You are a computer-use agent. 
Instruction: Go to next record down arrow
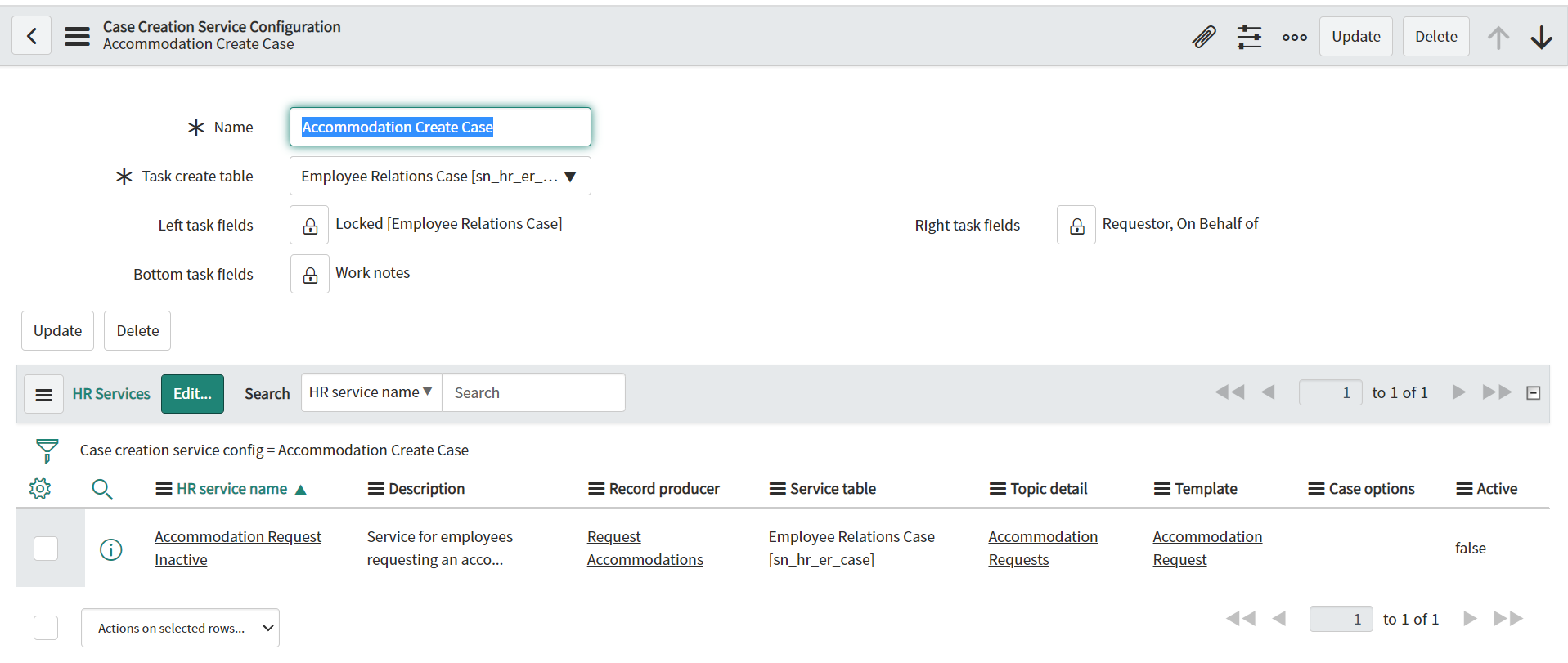click(1542, 37)
